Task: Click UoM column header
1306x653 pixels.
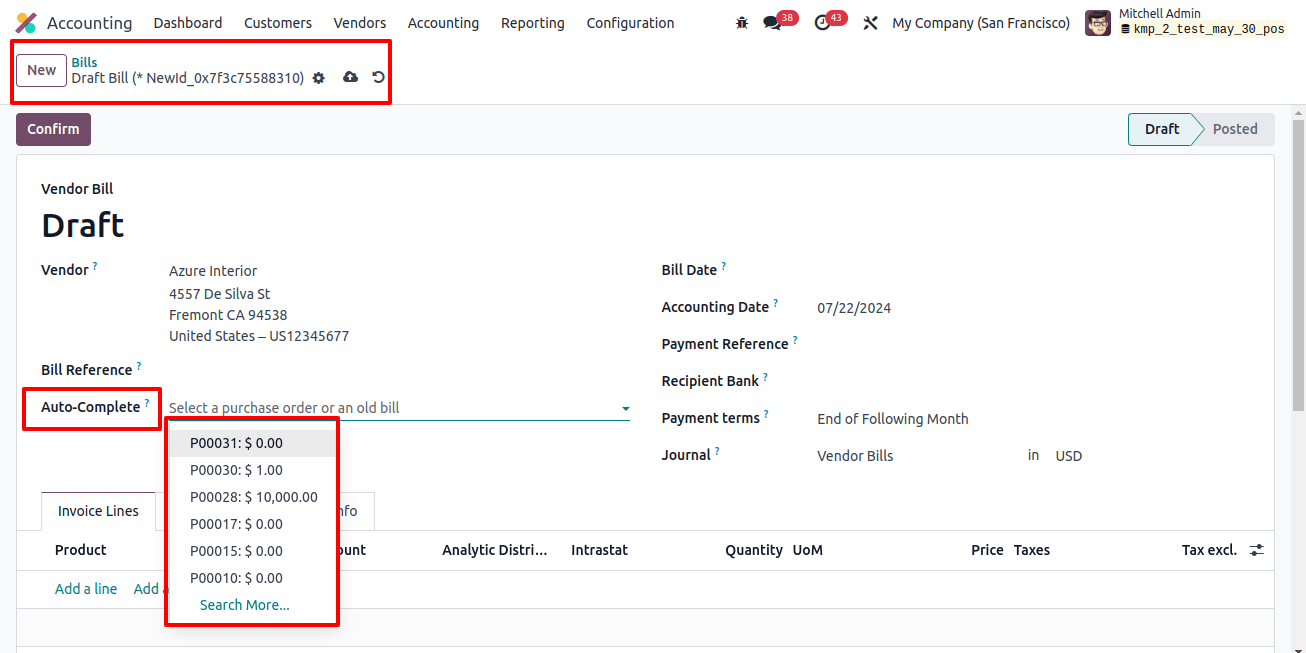Action: [808, 550]
